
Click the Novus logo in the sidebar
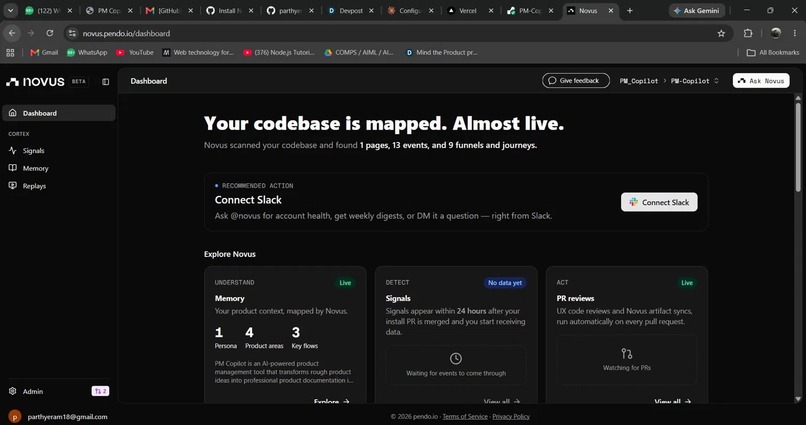coord(35,82)
